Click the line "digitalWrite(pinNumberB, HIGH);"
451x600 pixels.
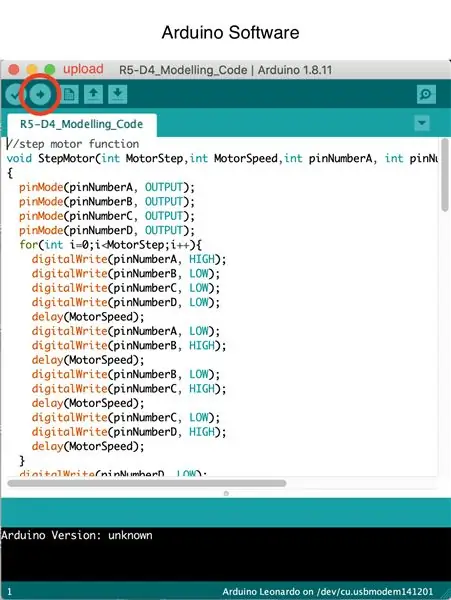pos(129,346)
